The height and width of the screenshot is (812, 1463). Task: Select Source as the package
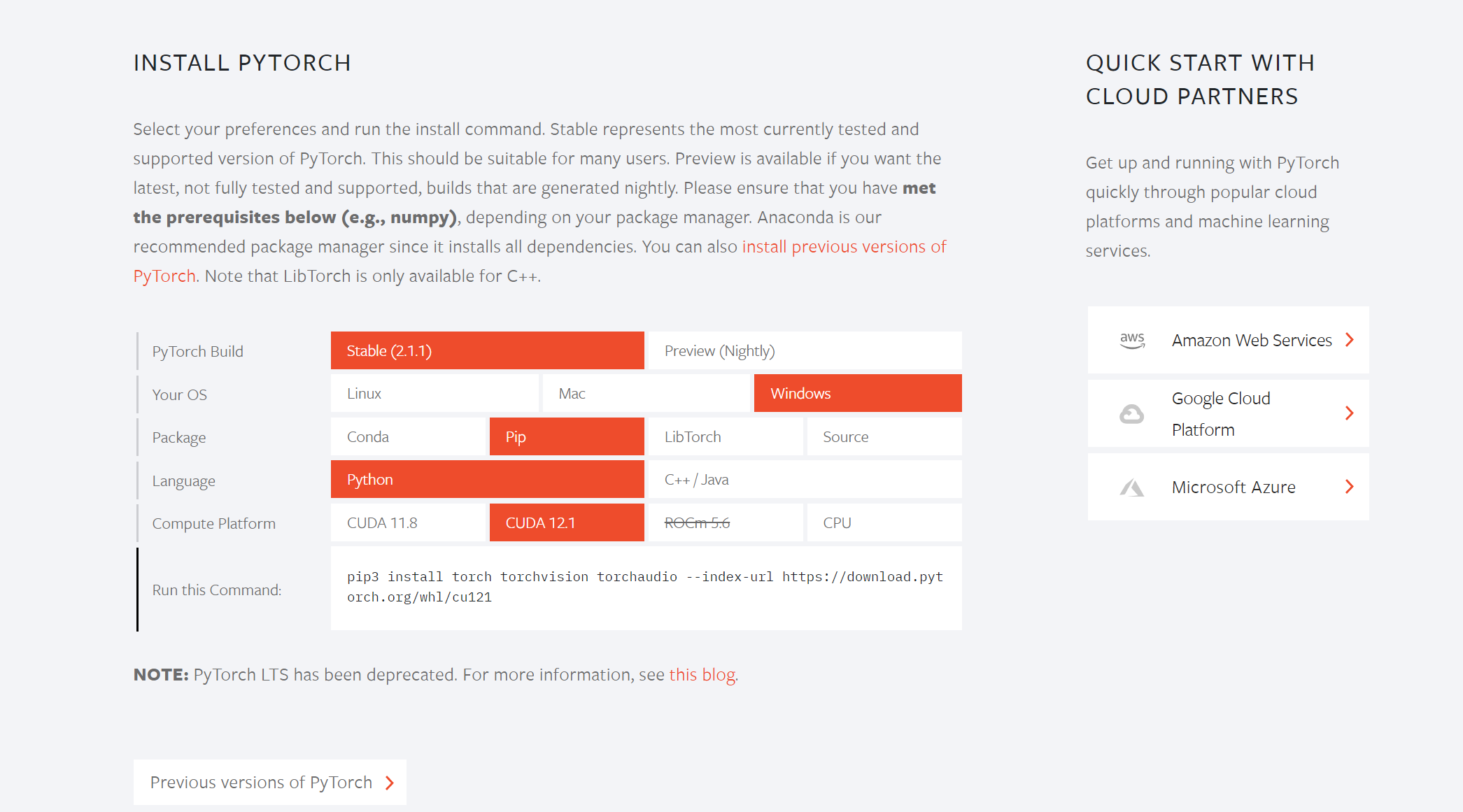coord(884,436)
